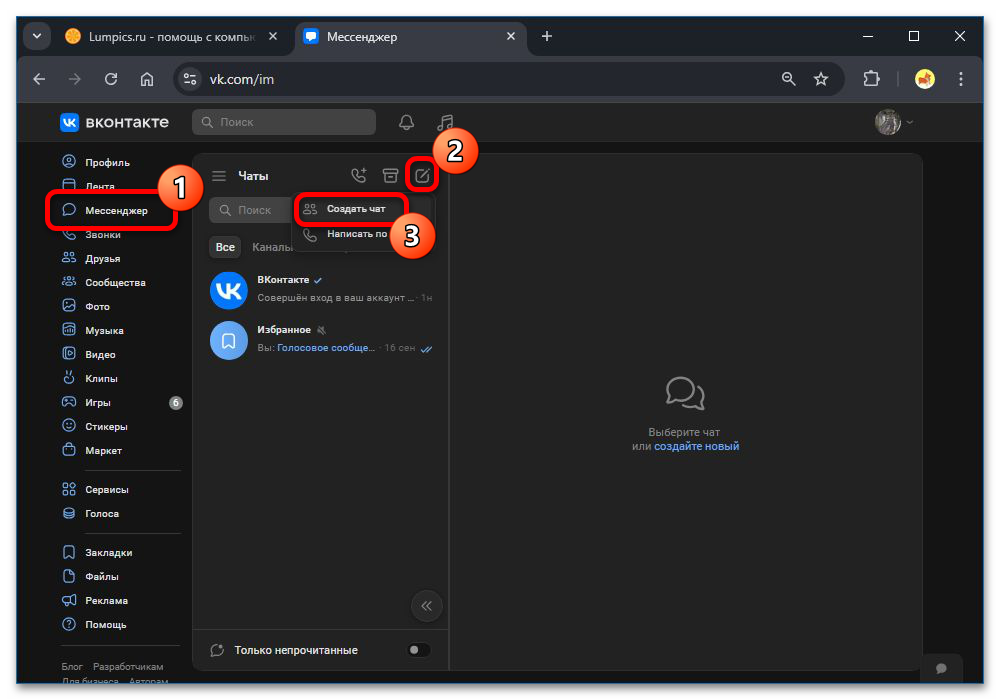Click the chats search field
Image resolution: width=1000 pixels, height=700 pixels.
pos(251,210)
